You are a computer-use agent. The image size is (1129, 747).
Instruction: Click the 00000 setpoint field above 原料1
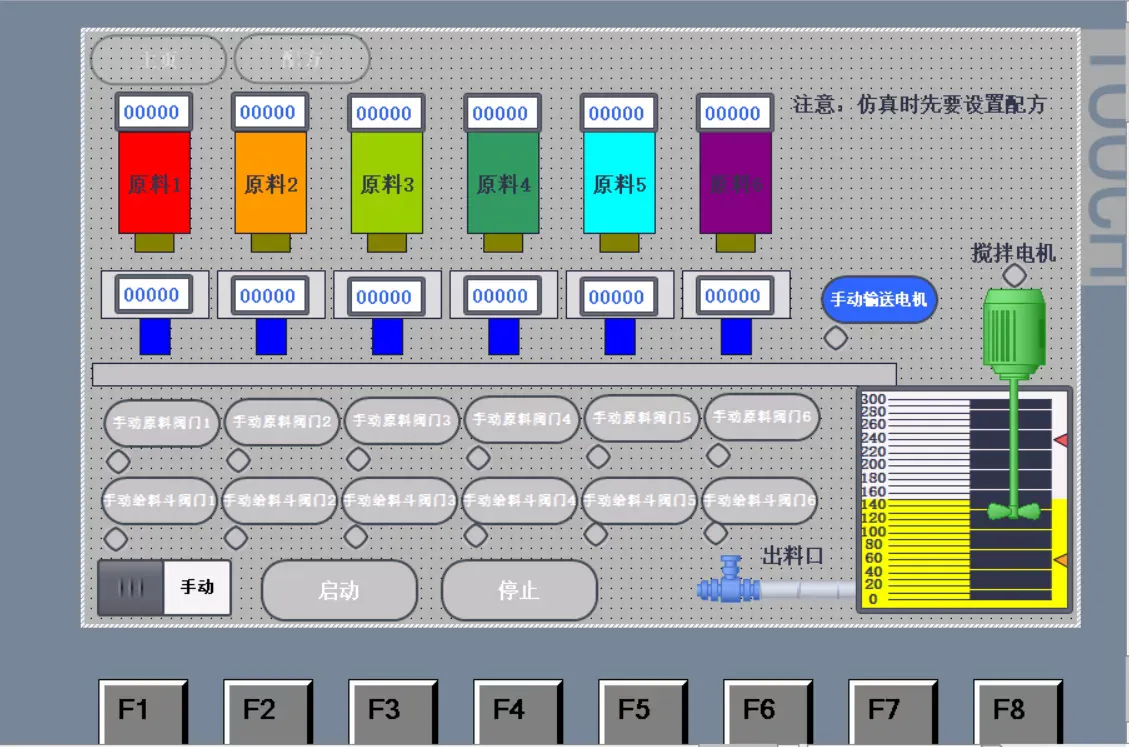point(155,112)
